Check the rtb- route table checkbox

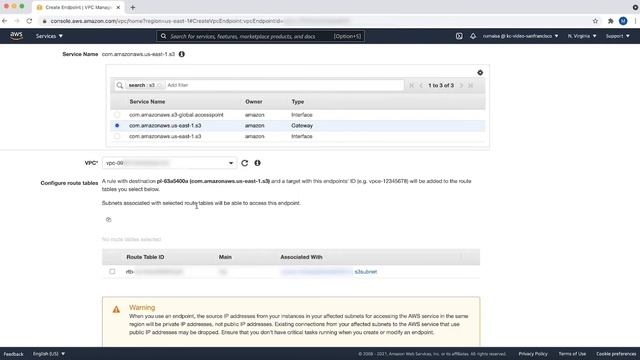tap(112, 271)
